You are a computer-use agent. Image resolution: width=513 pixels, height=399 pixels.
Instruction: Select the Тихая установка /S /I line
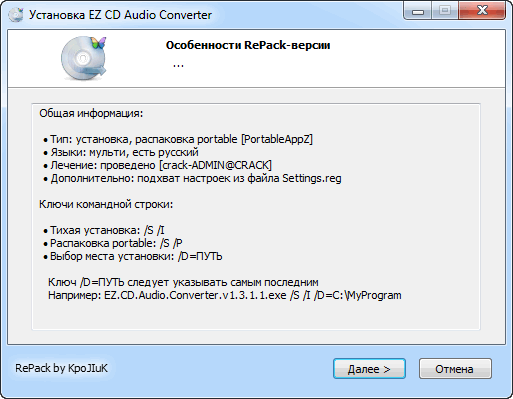(x=104, y=230)
